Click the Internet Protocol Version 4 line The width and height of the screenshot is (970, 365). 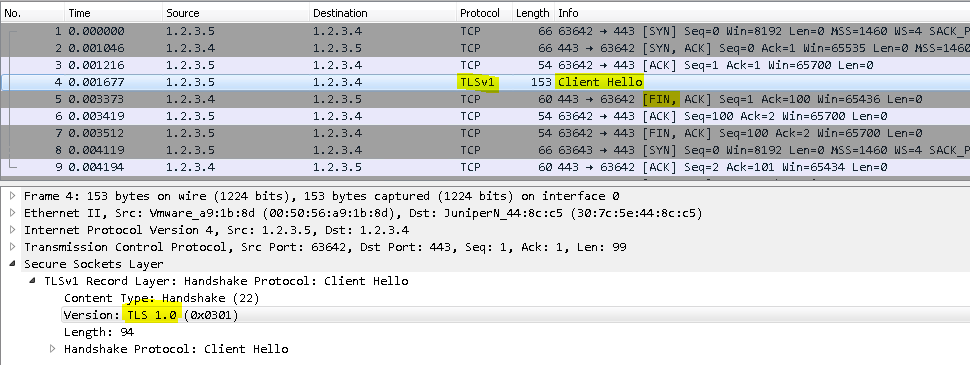pos(216,230)
